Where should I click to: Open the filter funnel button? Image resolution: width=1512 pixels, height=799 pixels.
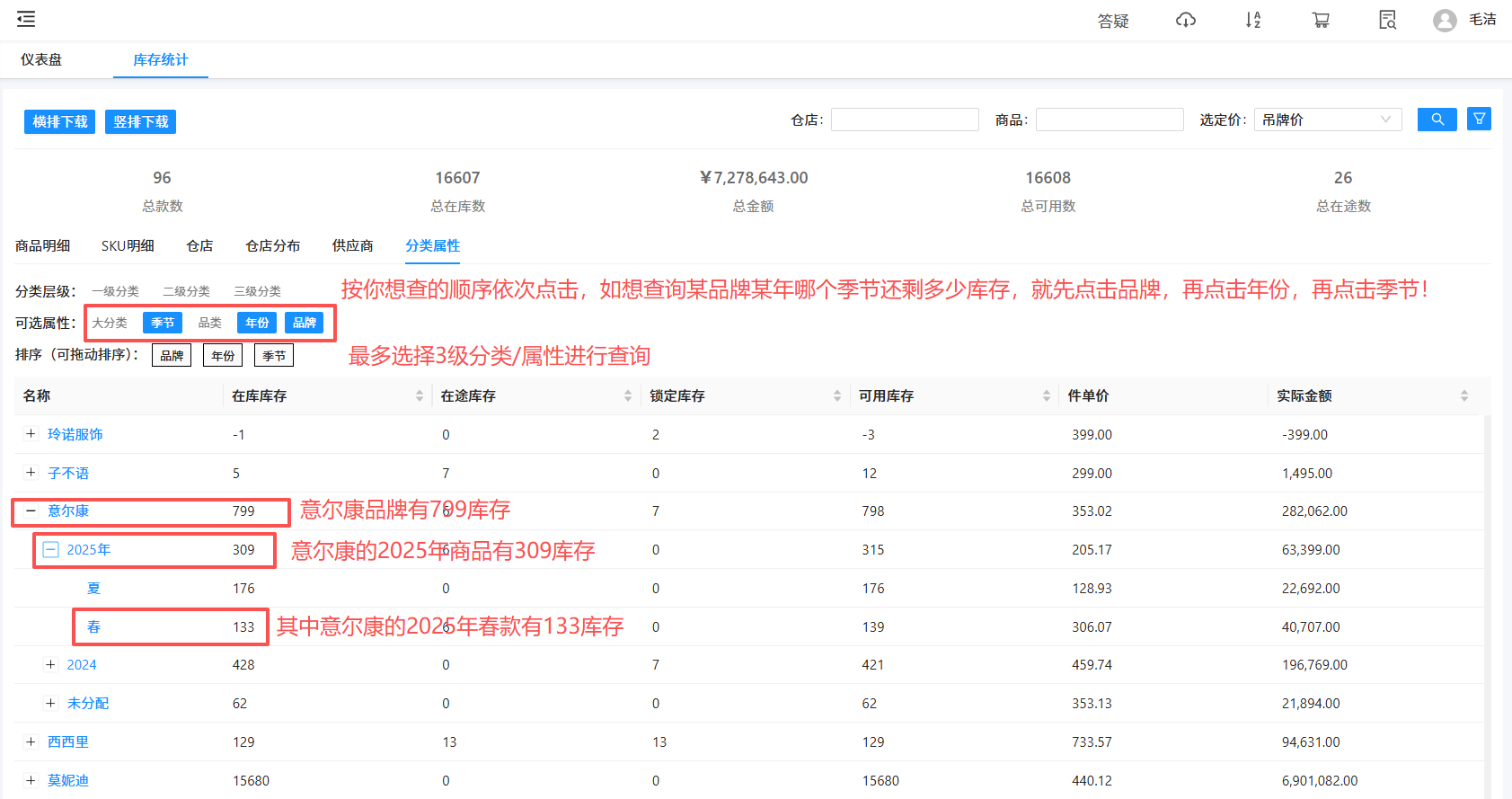[1479, 119]
